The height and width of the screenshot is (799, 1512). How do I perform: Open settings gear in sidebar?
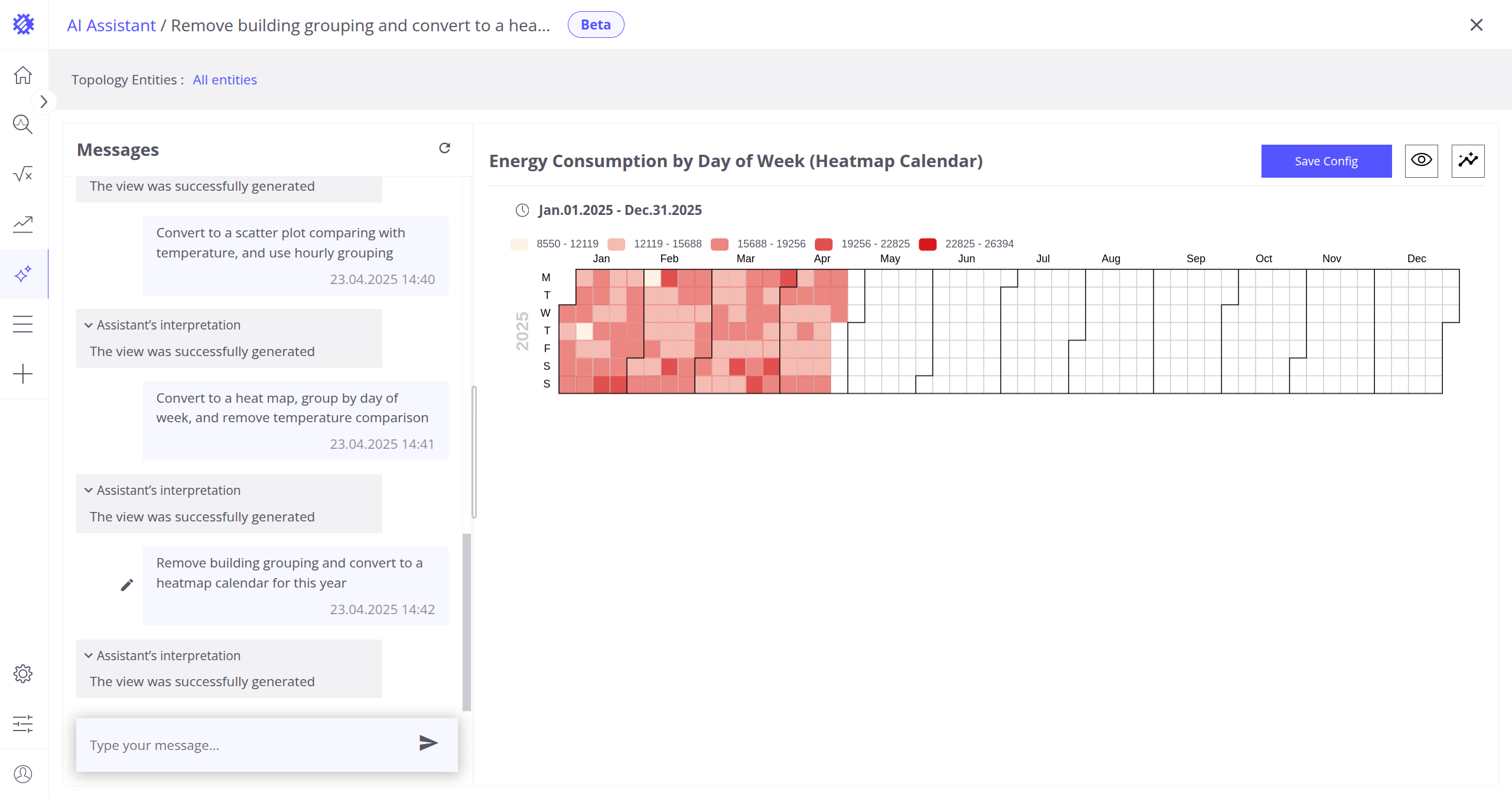23,674
